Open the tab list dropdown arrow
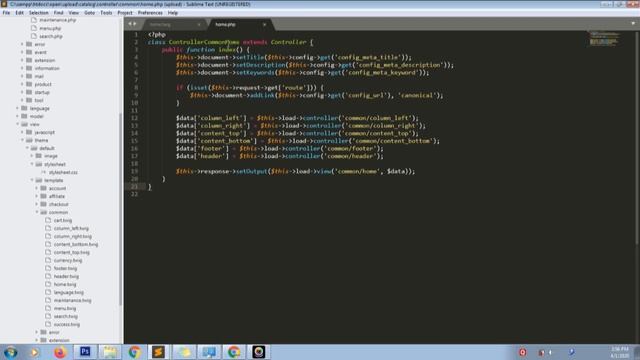 click(x=633, y=23)
